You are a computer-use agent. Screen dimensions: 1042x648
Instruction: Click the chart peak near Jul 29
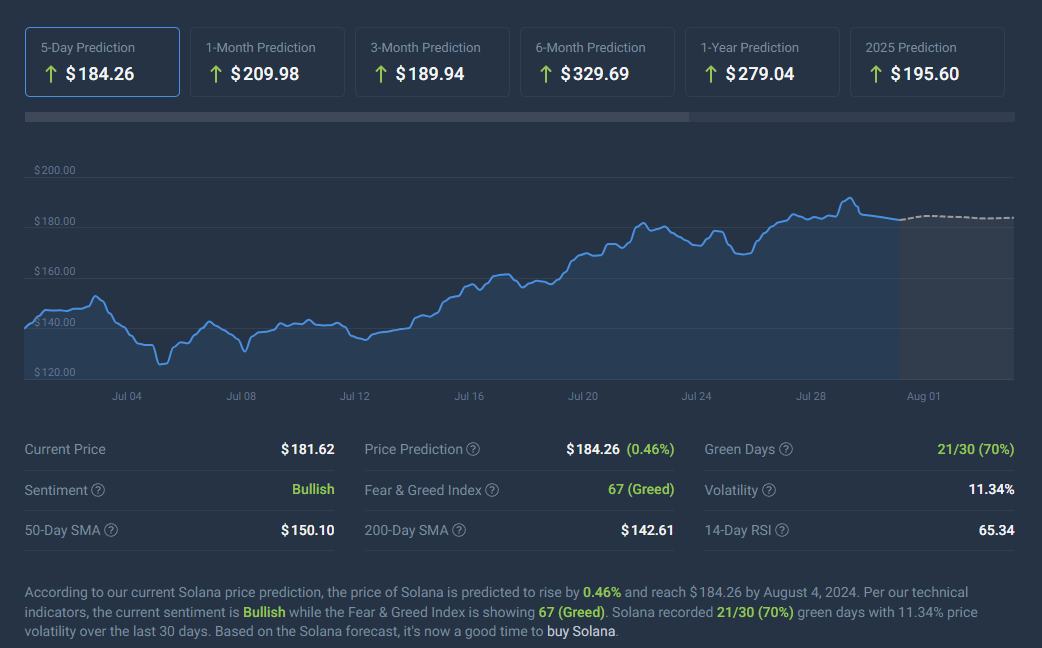(849, 199)
